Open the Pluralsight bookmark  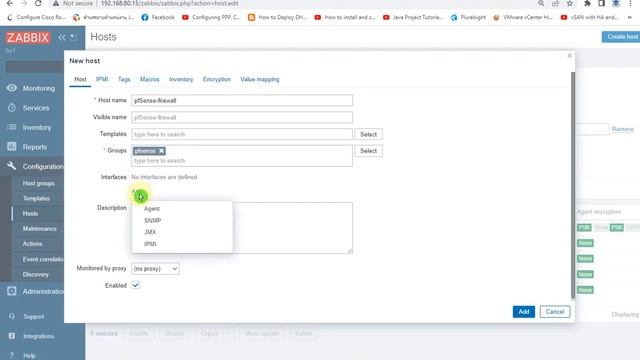pyautogui.click(x=468, y=18)
